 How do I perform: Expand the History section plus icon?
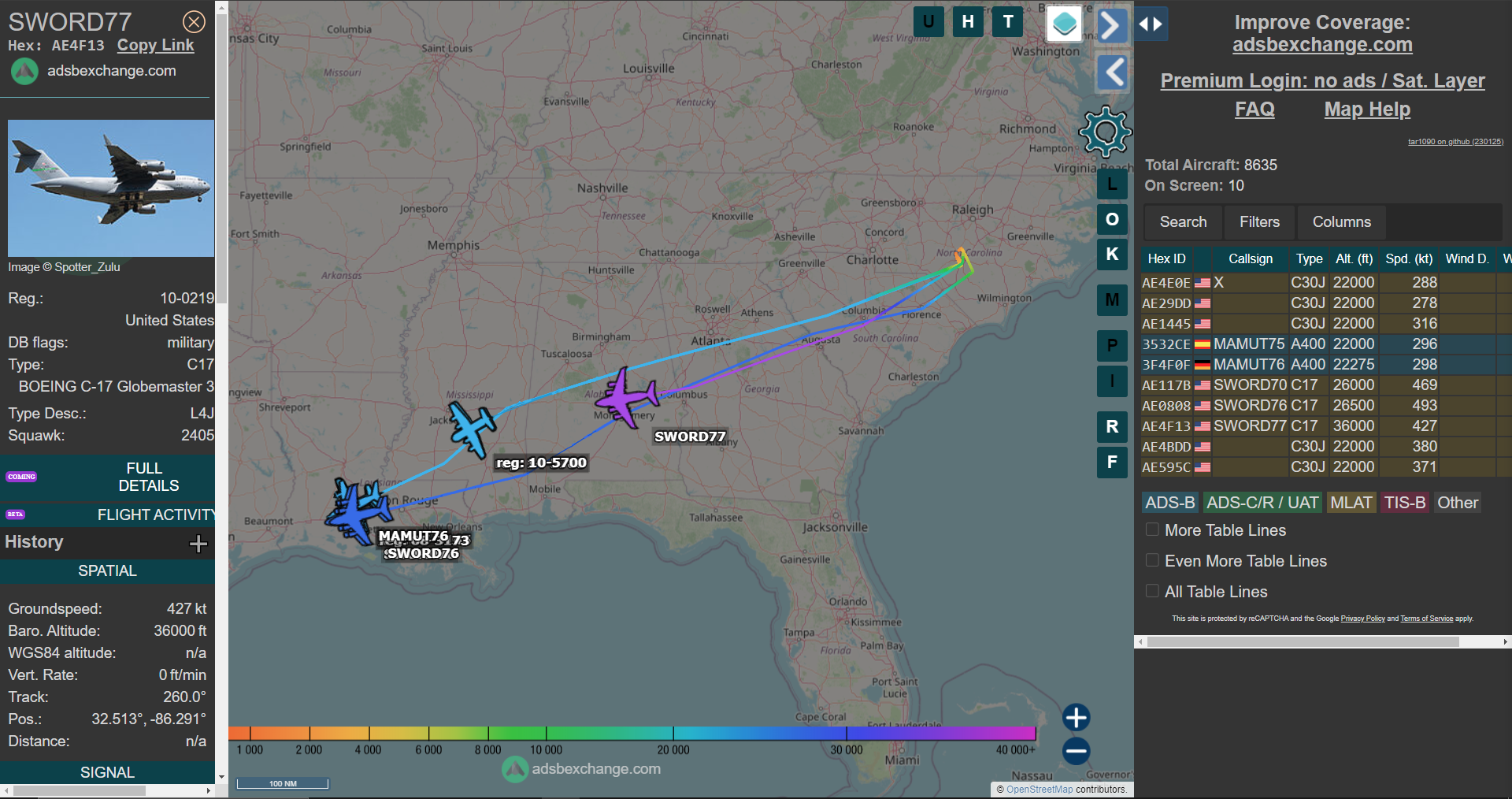coord(198,543)
